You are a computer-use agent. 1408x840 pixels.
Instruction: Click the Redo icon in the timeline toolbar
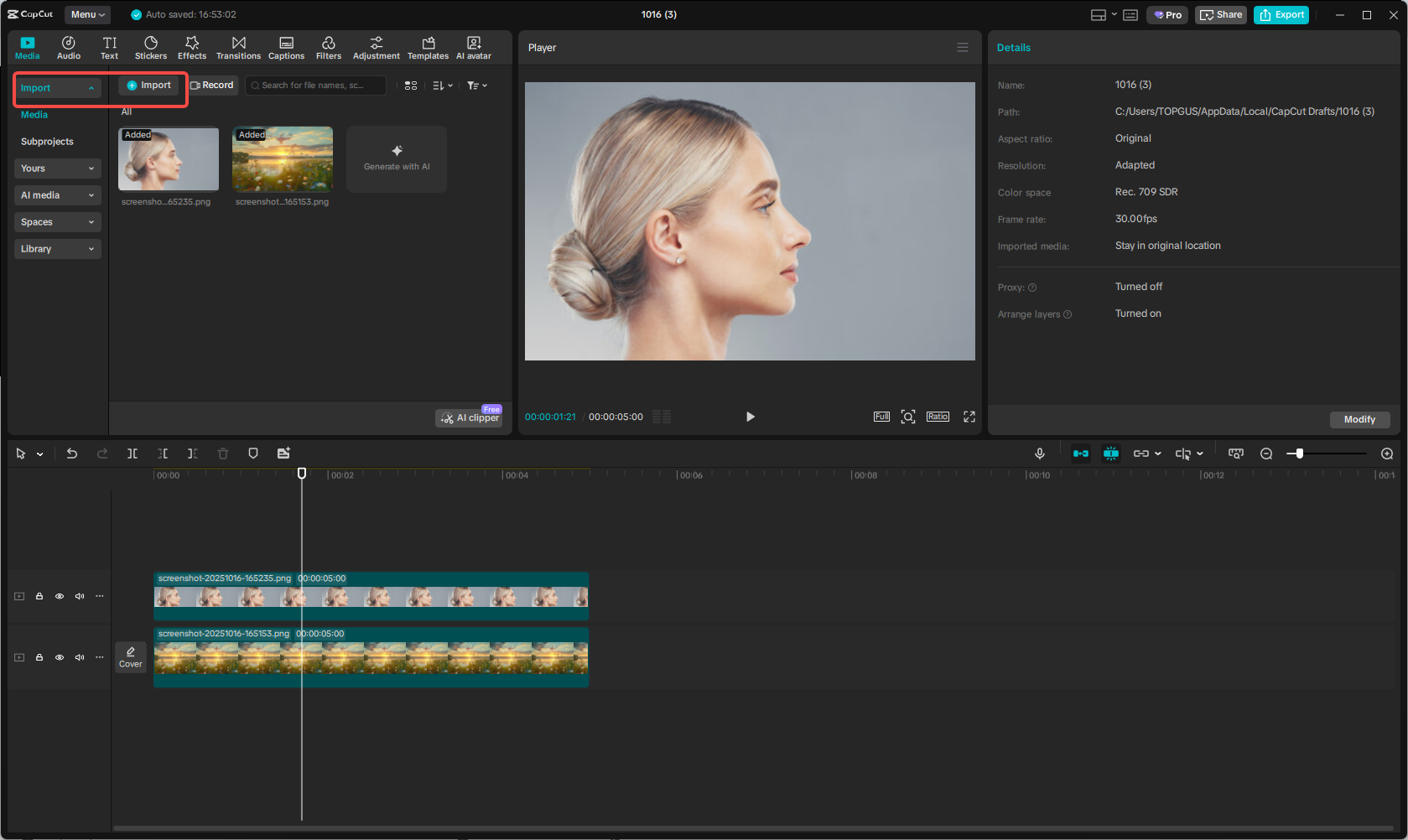[102, 453]
